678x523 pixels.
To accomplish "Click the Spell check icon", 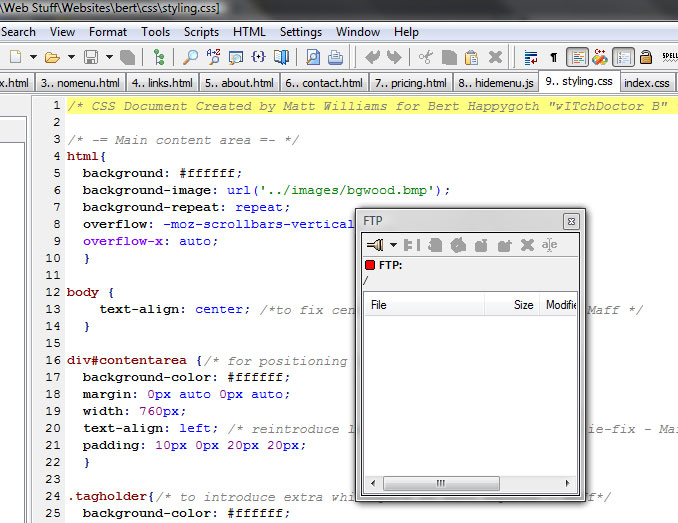I will (x=669, y=58).
